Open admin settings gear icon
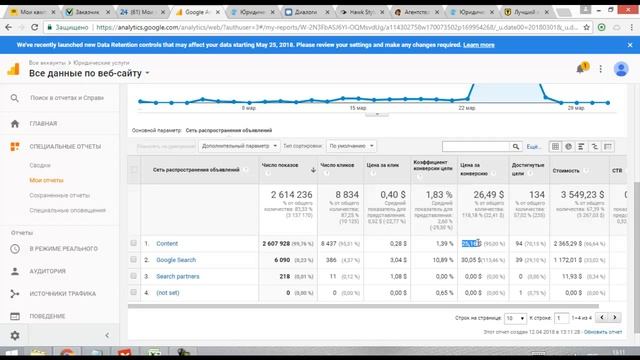640x360 pixels. [15, 336]
